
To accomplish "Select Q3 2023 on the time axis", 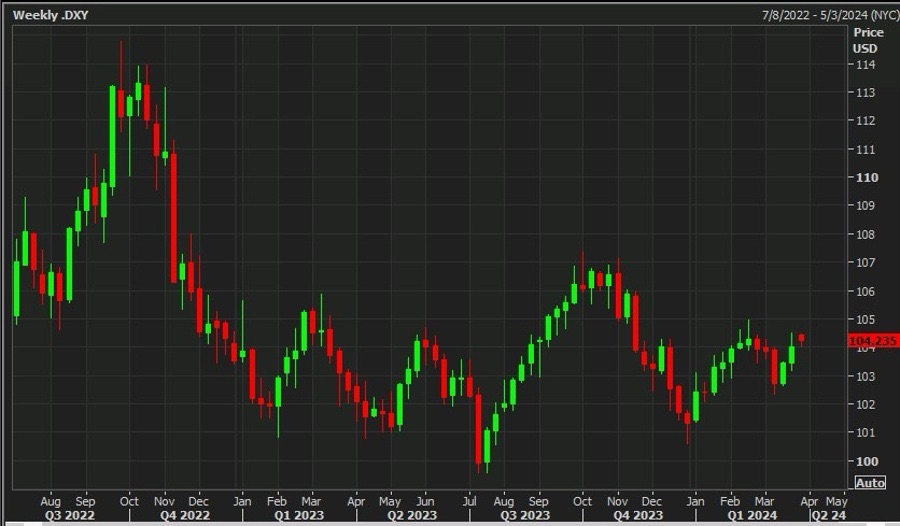I will (x=523, y=516).
